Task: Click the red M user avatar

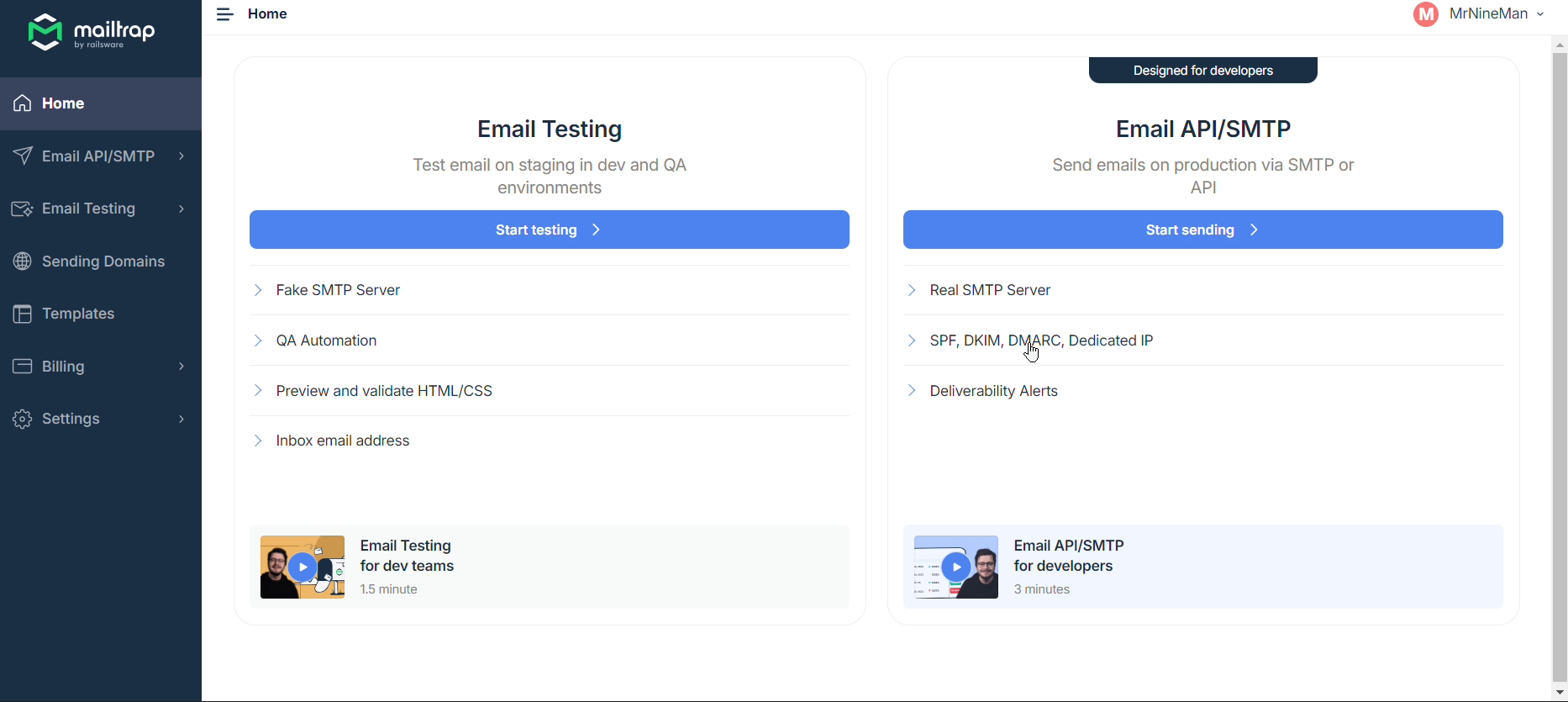Action: [1426, 14]
